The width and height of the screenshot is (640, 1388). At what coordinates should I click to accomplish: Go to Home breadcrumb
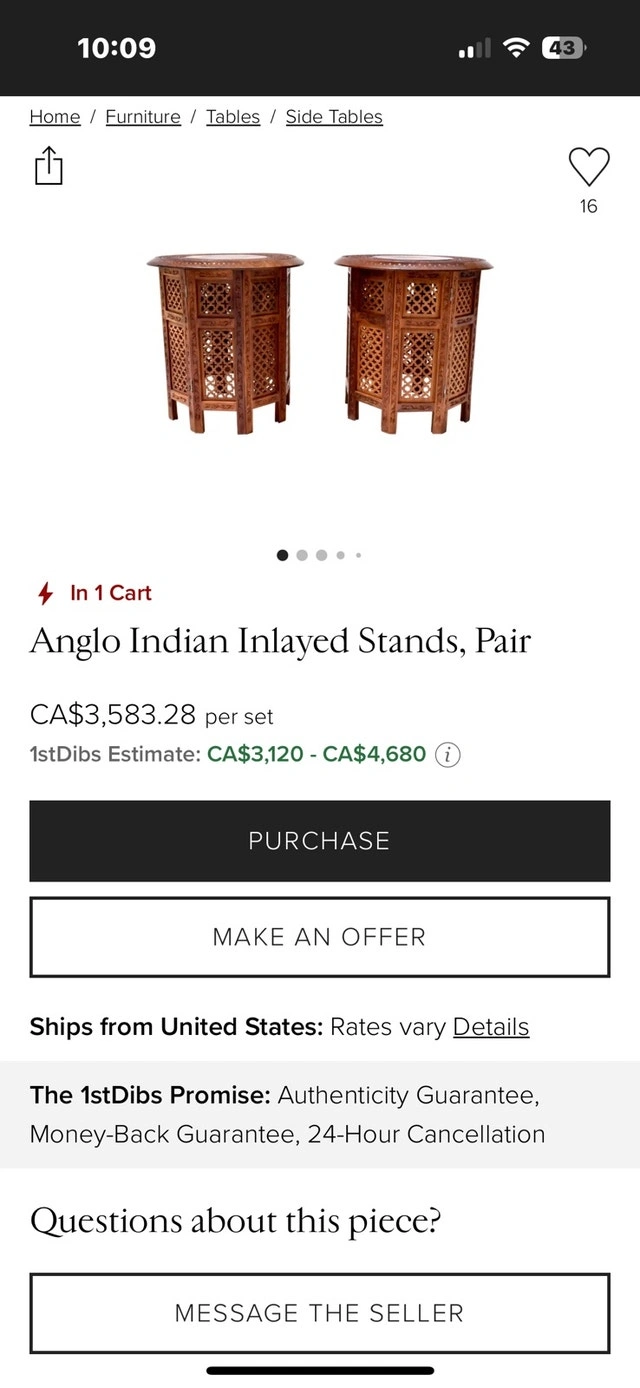click(55, 117)
